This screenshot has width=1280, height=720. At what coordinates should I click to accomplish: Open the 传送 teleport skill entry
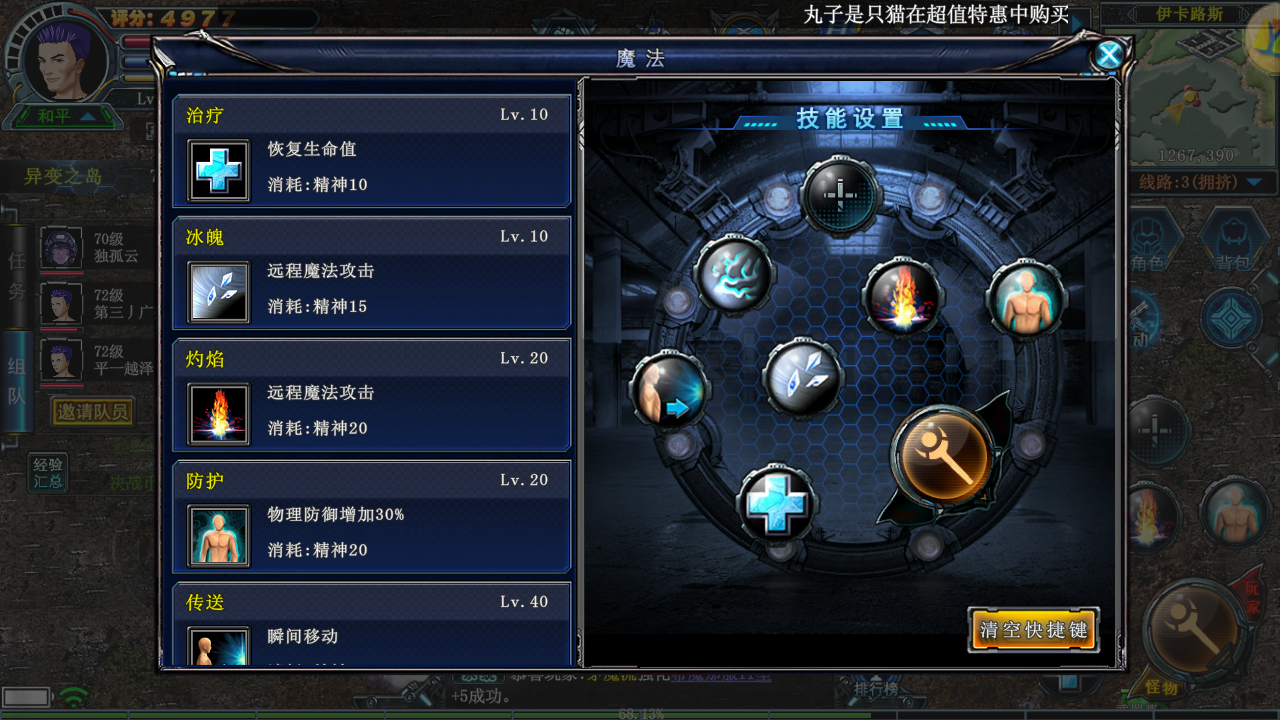(372, 625)
